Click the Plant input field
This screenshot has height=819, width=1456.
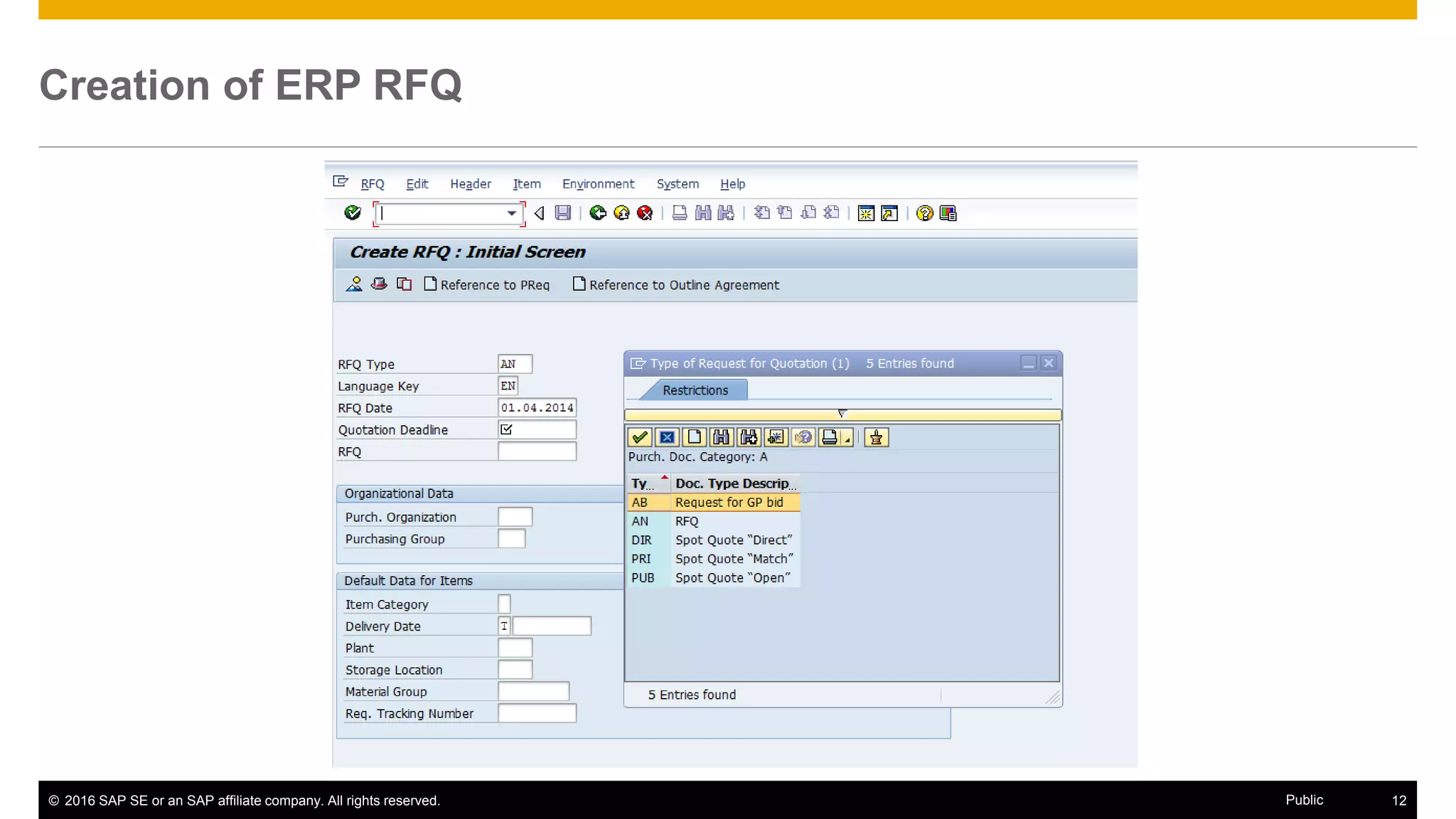515,648
